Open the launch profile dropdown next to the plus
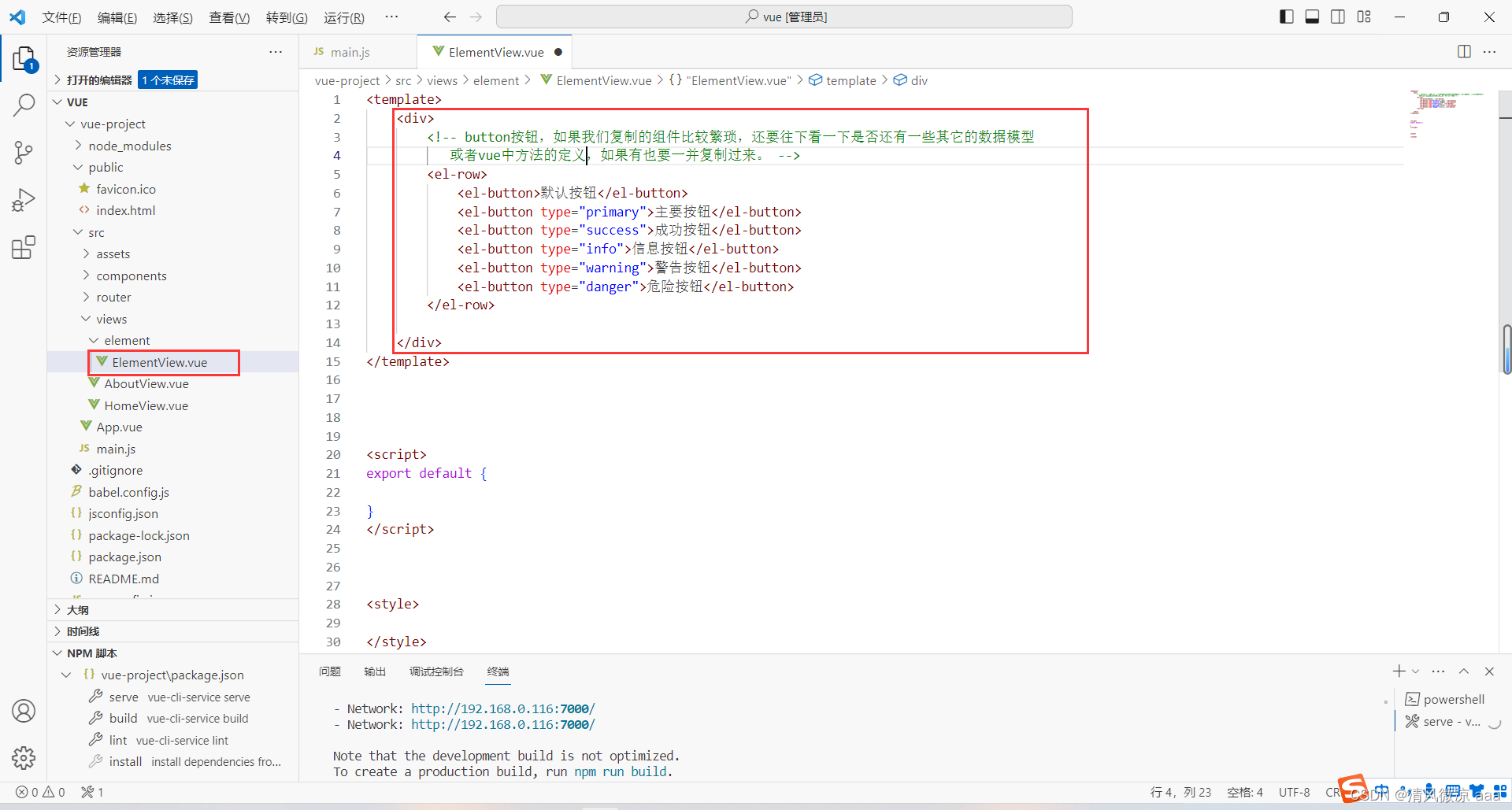1512x810 pixels. [1415, 671]
